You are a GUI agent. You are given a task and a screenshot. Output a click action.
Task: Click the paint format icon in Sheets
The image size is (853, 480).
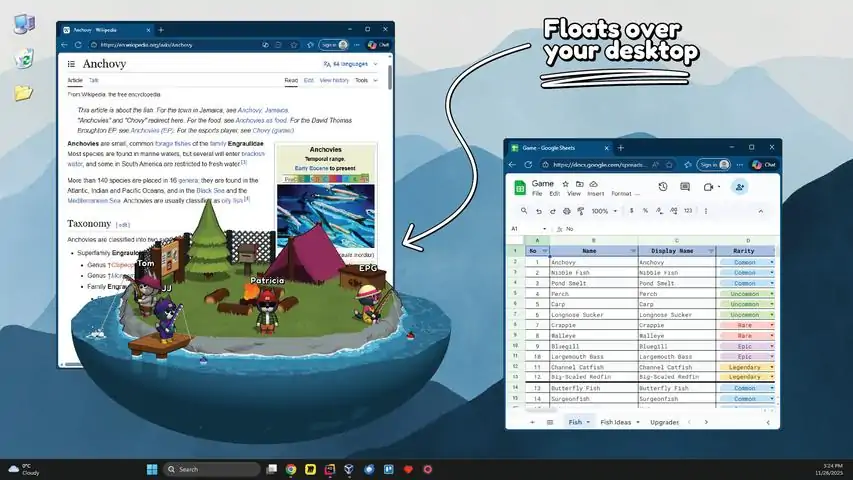581,211
